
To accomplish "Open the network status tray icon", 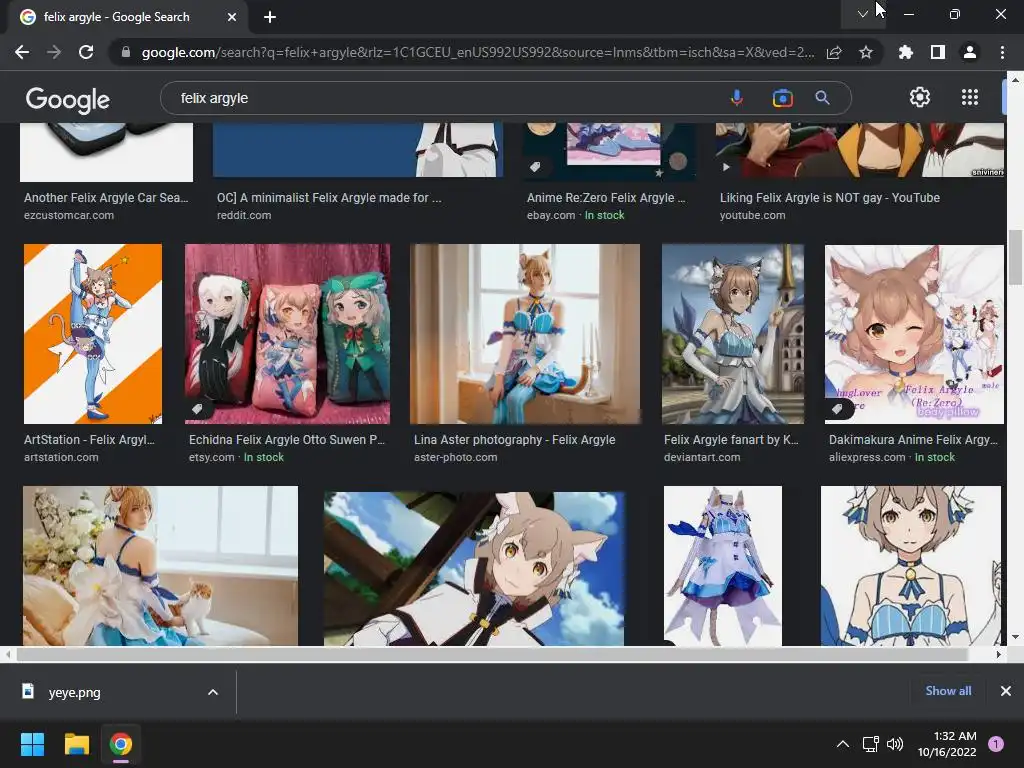I will [871, 744].
